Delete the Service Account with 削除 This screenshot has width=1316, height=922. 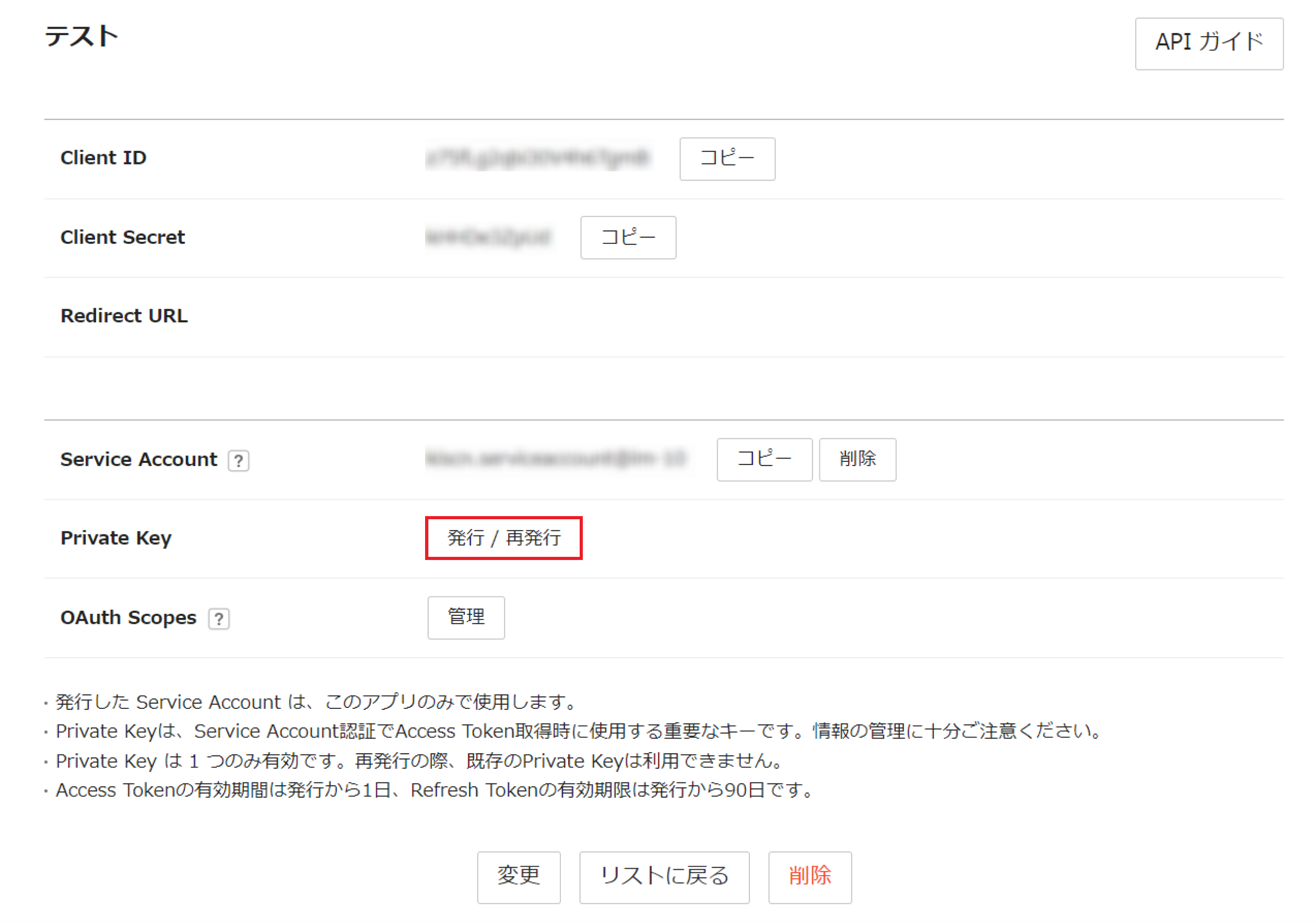coord(857,459)
